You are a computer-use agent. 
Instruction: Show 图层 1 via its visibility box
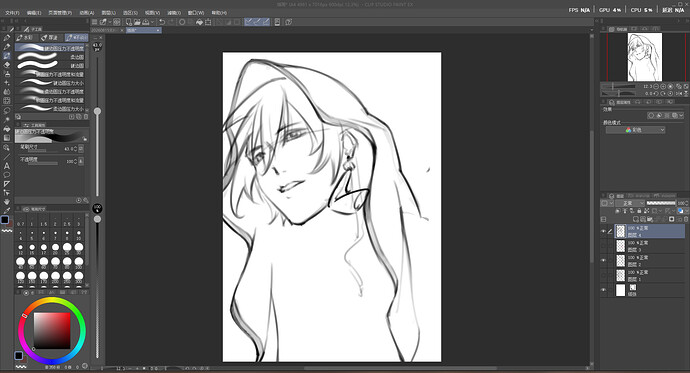tap(603, 275)
